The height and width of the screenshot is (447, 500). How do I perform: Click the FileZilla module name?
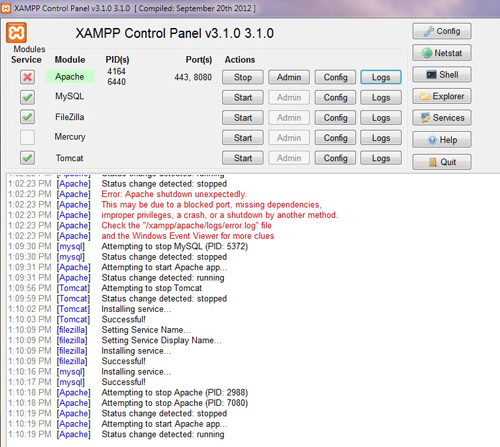pos(69,117)
